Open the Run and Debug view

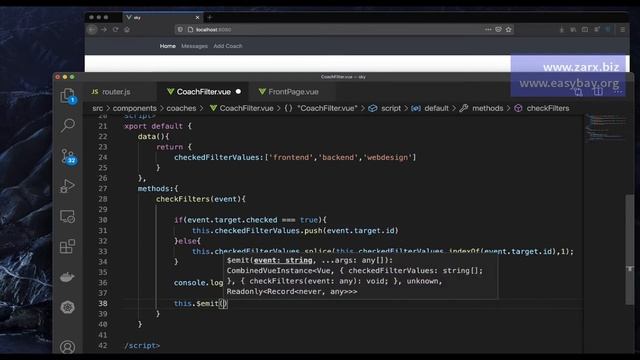pyautogui.click(x=68, y=186)
